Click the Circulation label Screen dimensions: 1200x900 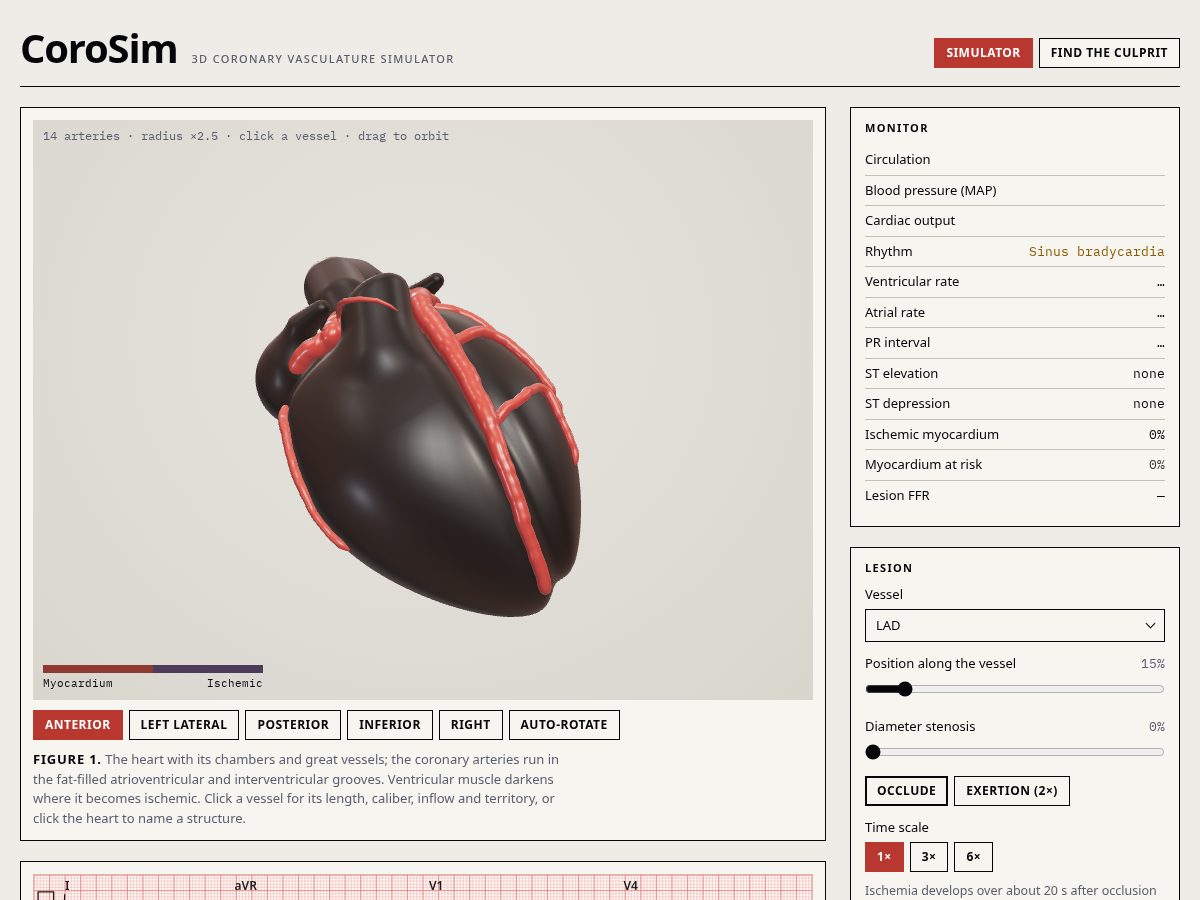[x=898, y=159]
